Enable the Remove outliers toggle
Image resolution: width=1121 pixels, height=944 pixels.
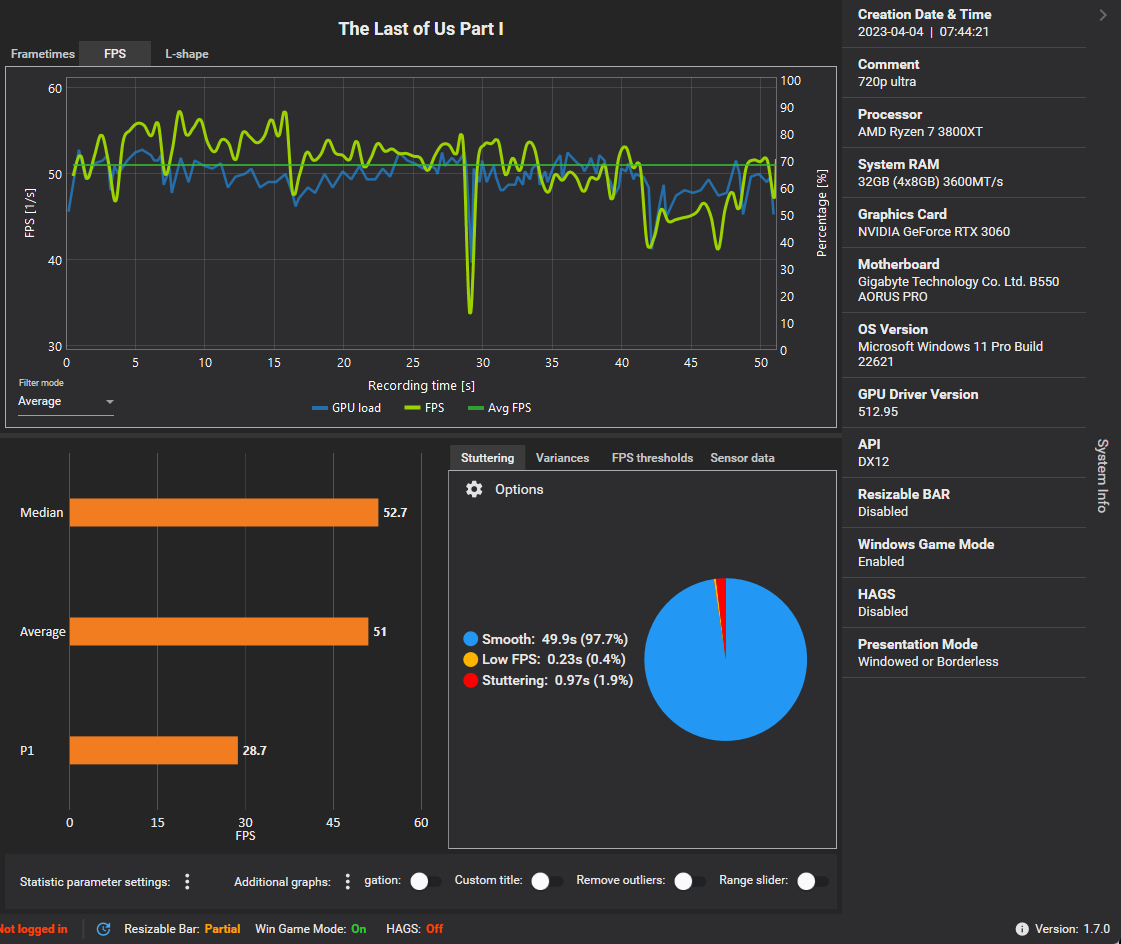690,881
